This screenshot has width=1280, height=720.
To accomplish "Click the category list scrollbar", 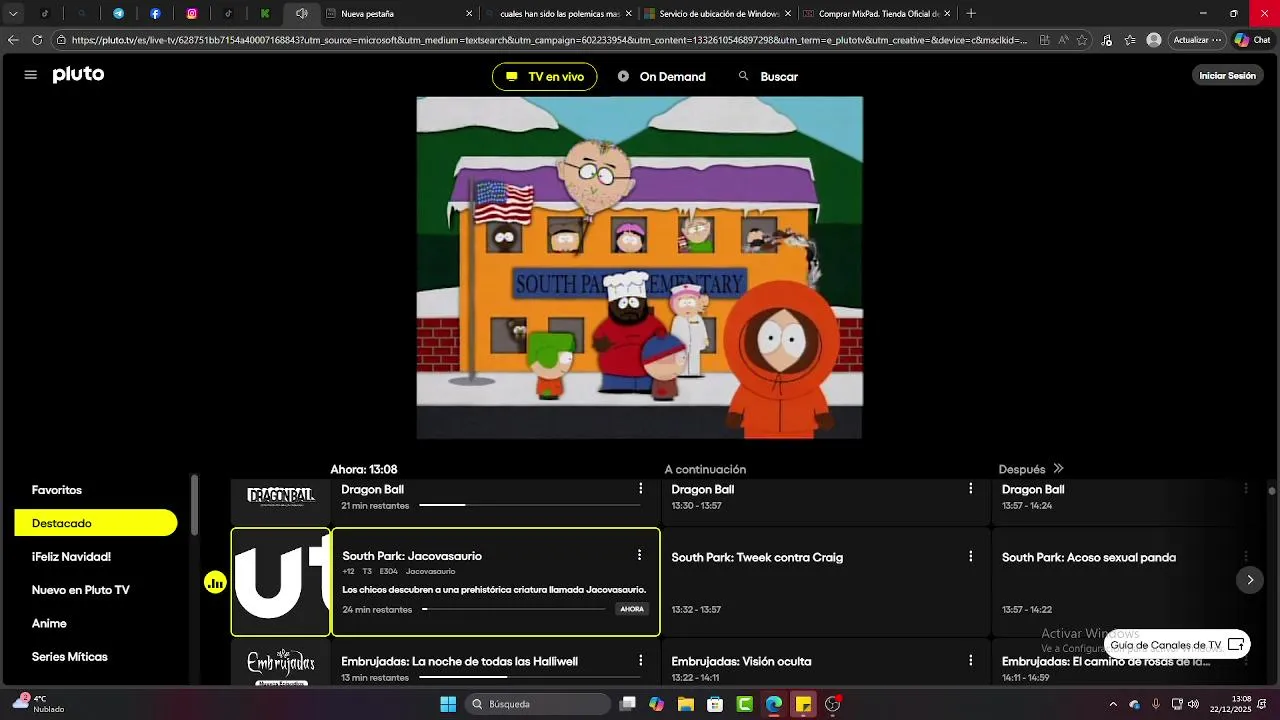I will [x=195, y=506].
